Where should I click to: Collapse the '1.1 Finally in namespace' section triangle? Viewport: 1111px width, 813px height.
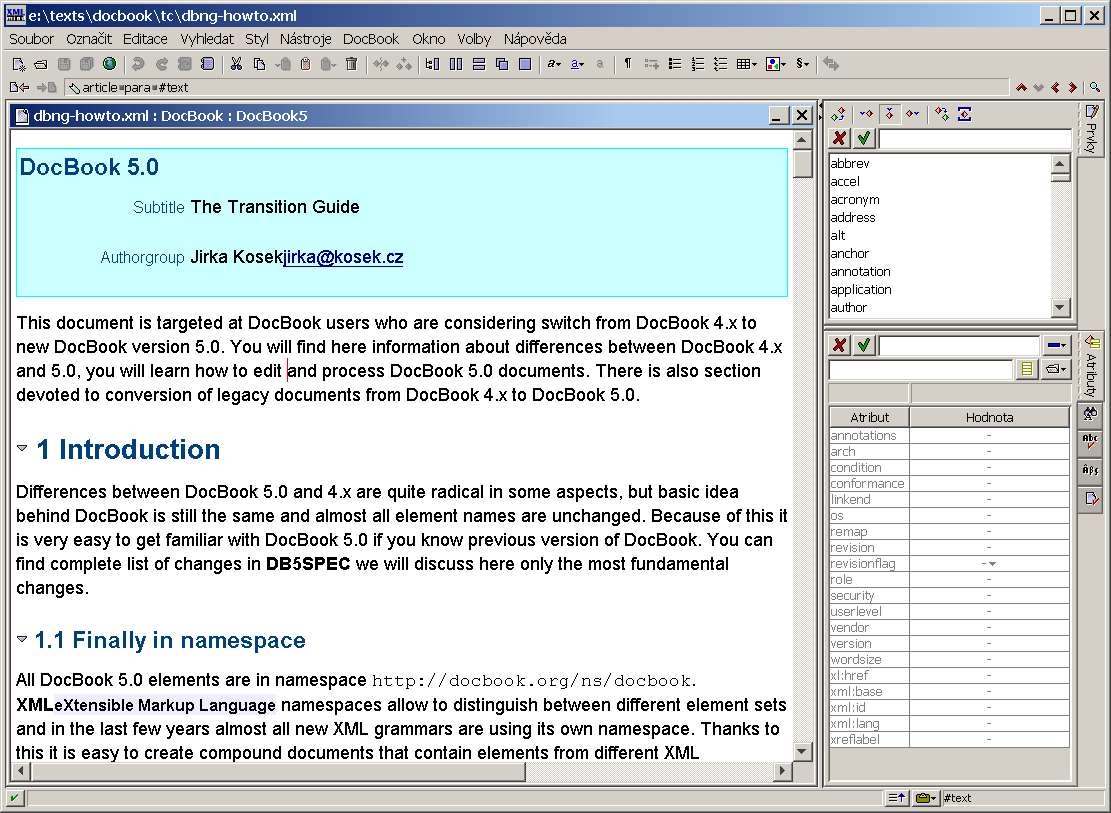[x=22, y=640]
